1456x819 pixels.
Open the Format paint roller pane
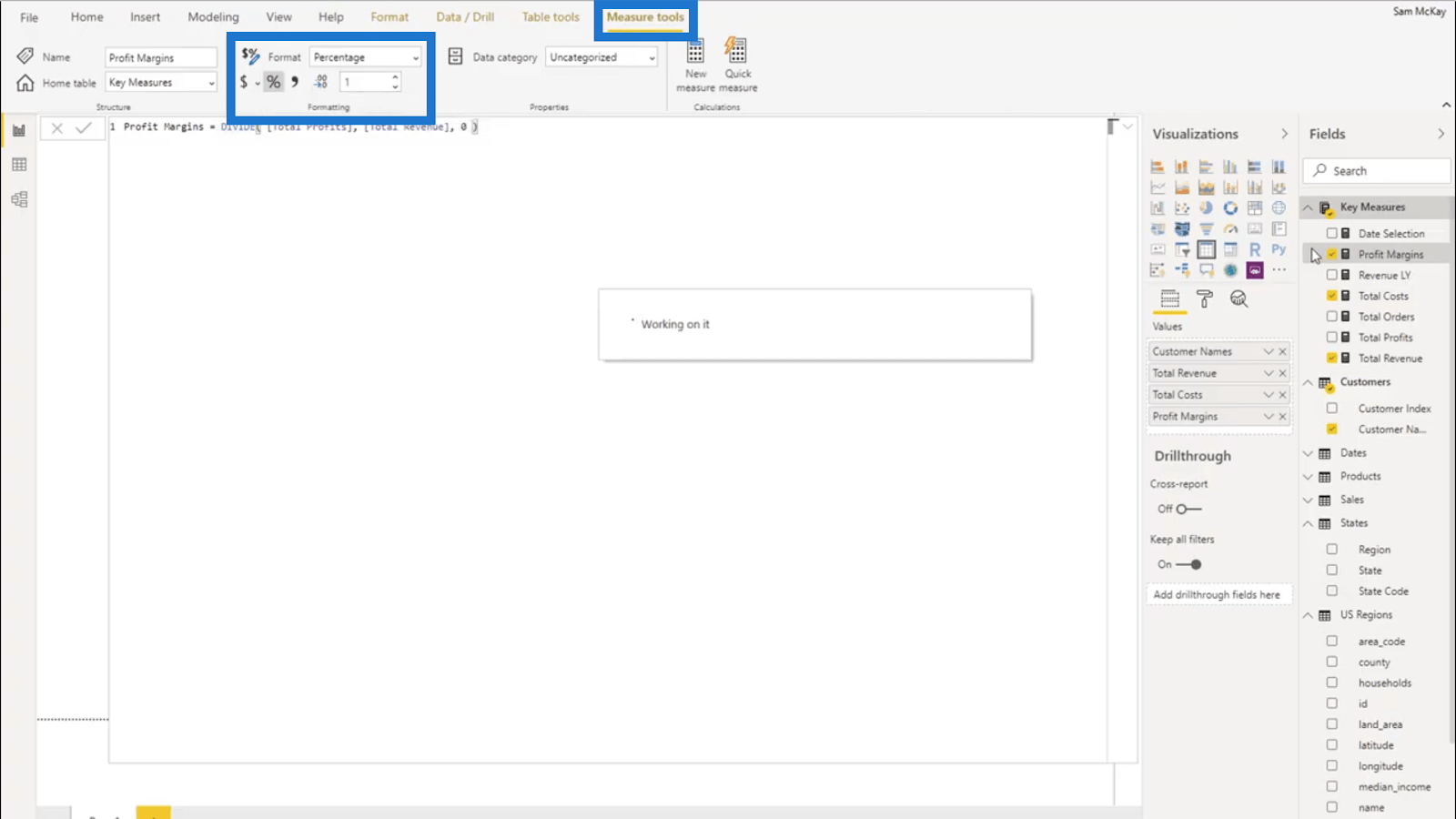[1204, 298]
